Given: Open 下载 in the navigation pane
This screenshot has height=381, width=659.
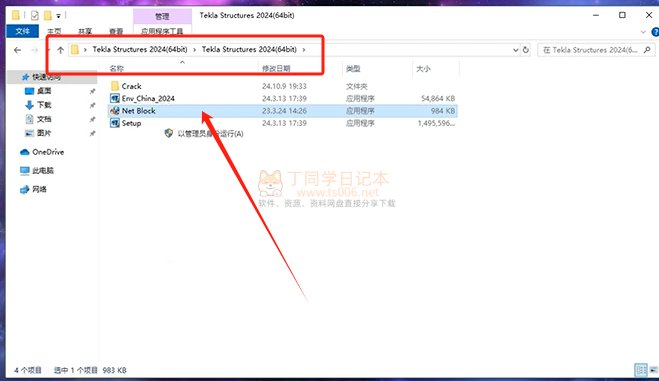Looking at the screenshot, I should (x=44, y=105).
